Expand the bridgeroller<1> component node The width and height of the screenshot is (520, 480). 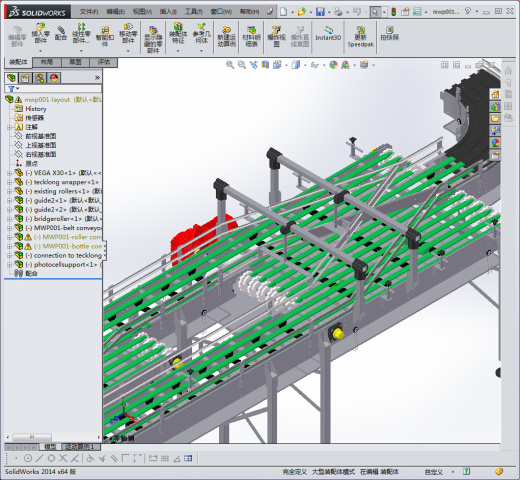click(x=9, y=219)
